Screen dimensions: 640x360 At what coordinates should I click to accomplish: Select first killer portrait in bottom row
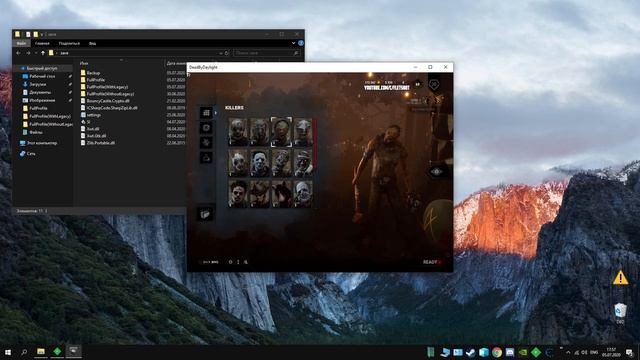(238, 194)
